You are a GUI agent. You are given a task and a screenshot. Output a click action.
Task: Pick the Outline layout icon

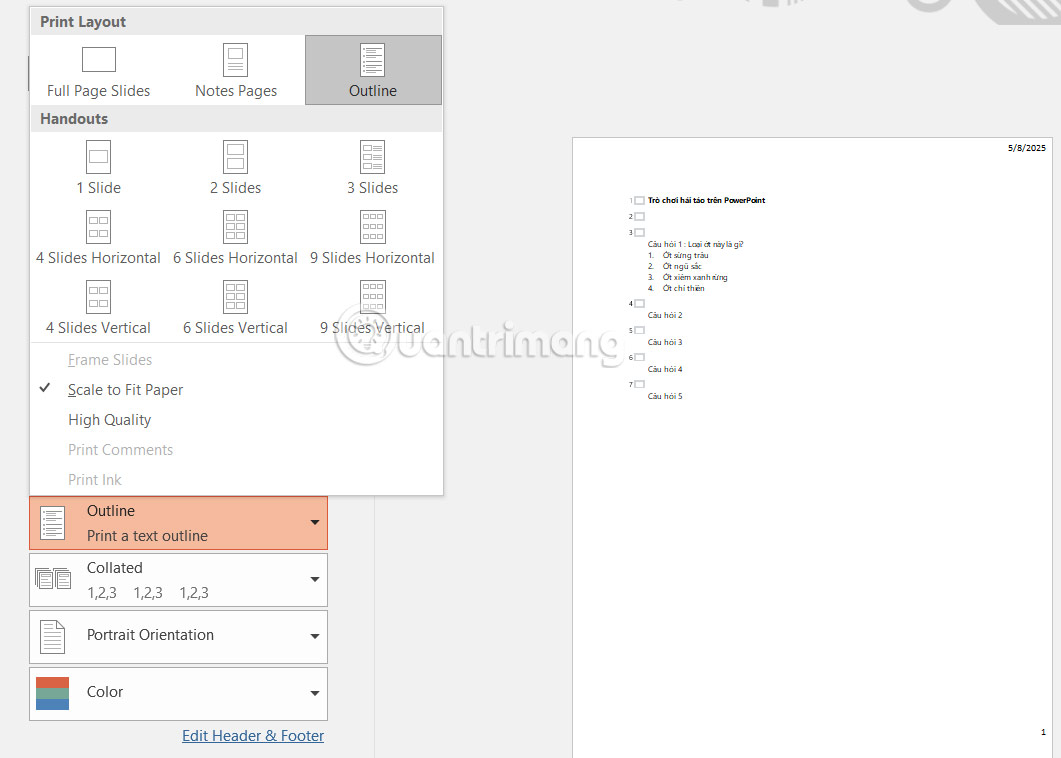coord(372,62)
